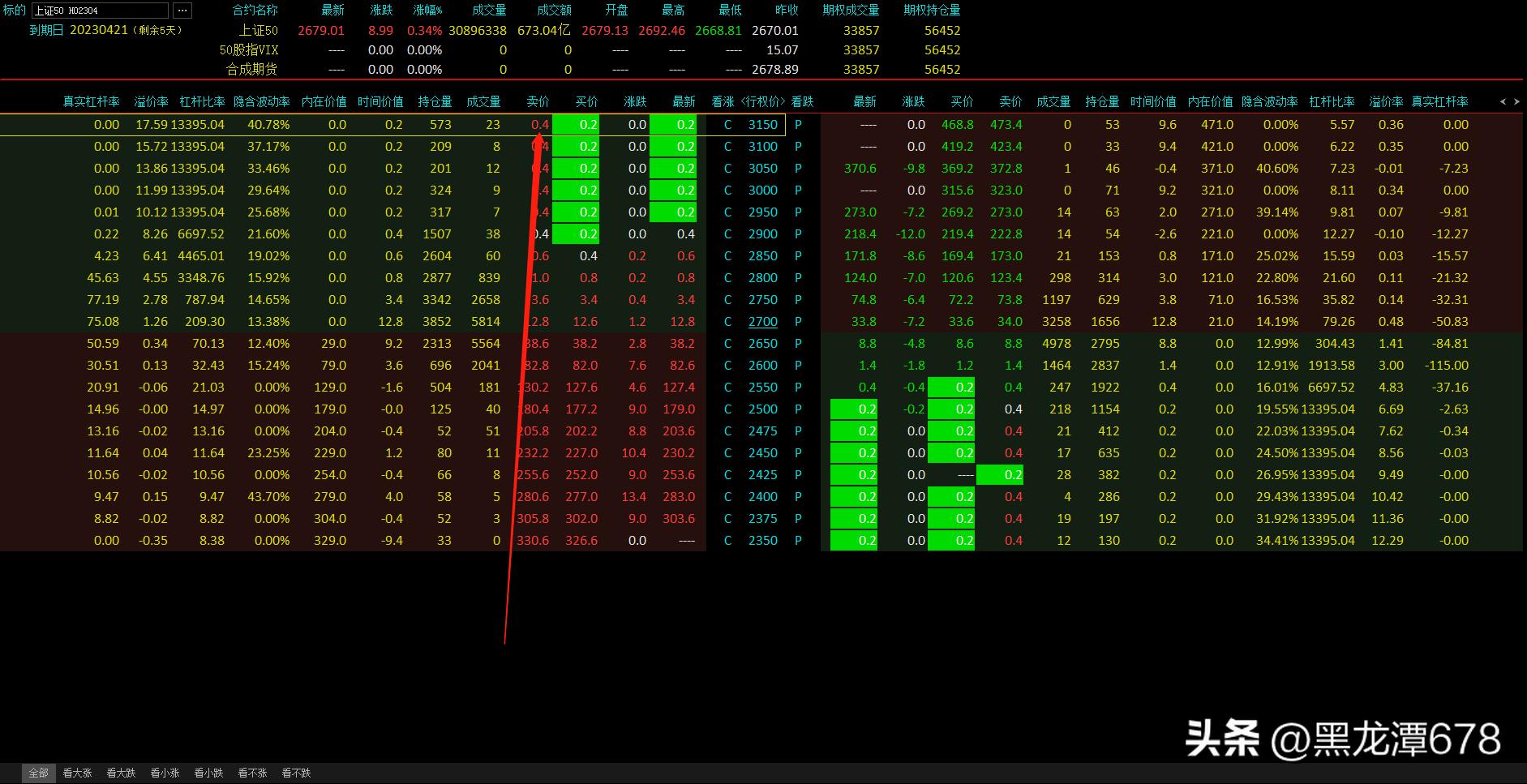Click call volume value 5814
The width and height of the screenshot is (1527, 784).
click(485, 322)
